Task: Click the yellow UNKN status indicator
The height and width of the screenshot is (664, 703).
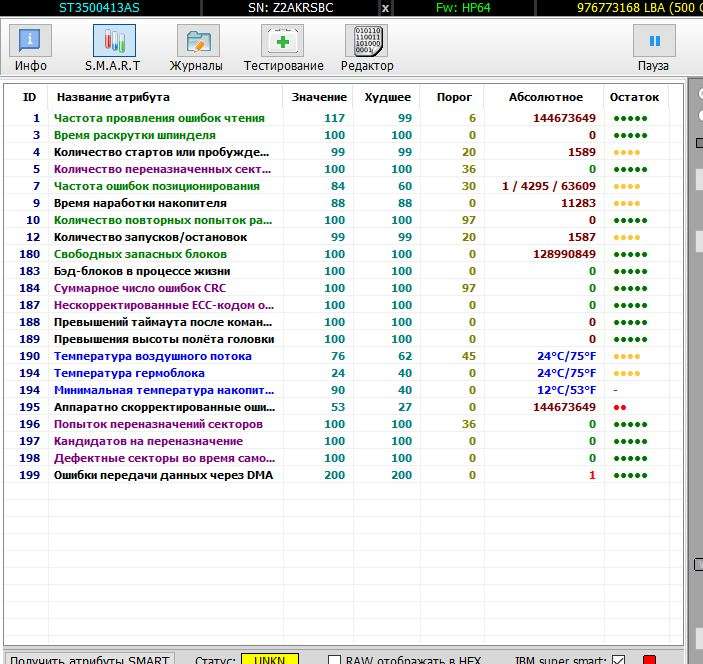Action: [x=269, y=659]
